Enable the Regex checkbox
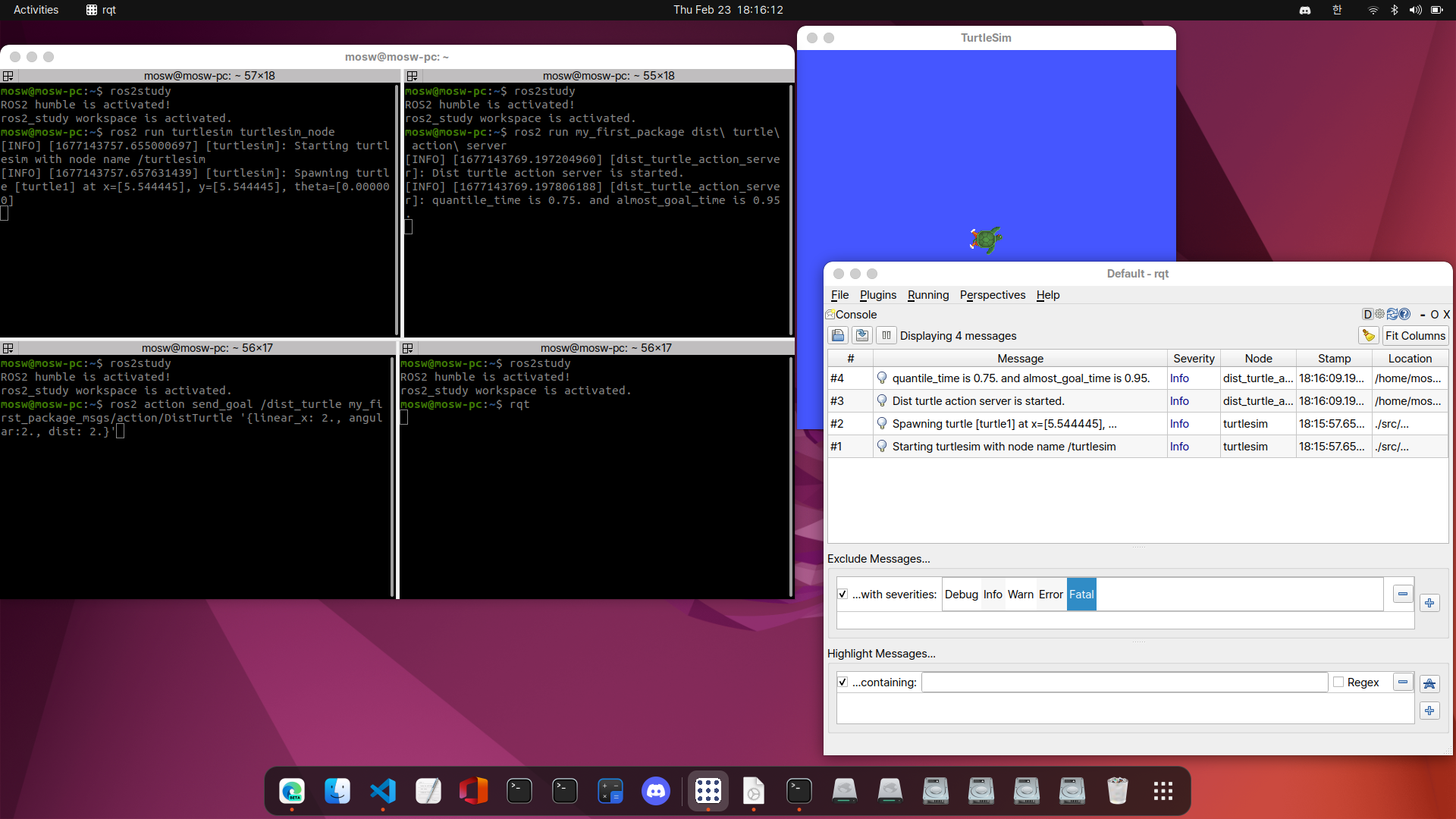Screen dimensions: 1456x819 [1338, 682]
